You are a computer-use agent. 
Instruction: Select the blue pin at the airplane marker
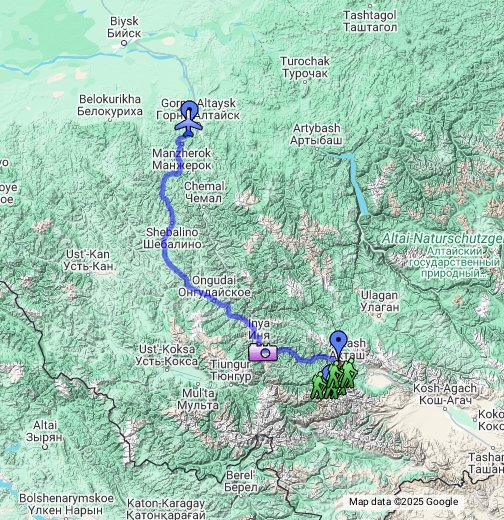pos(190,108)
